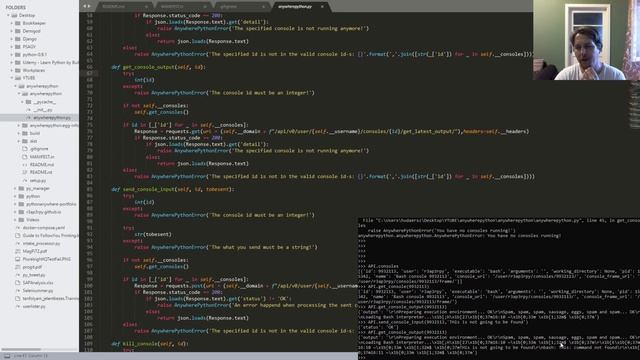Image resolution: width=640 pixels, height=360 pixels.
Task: Expand the build folder
Action: pyautogui.click(x=19, y=133)
